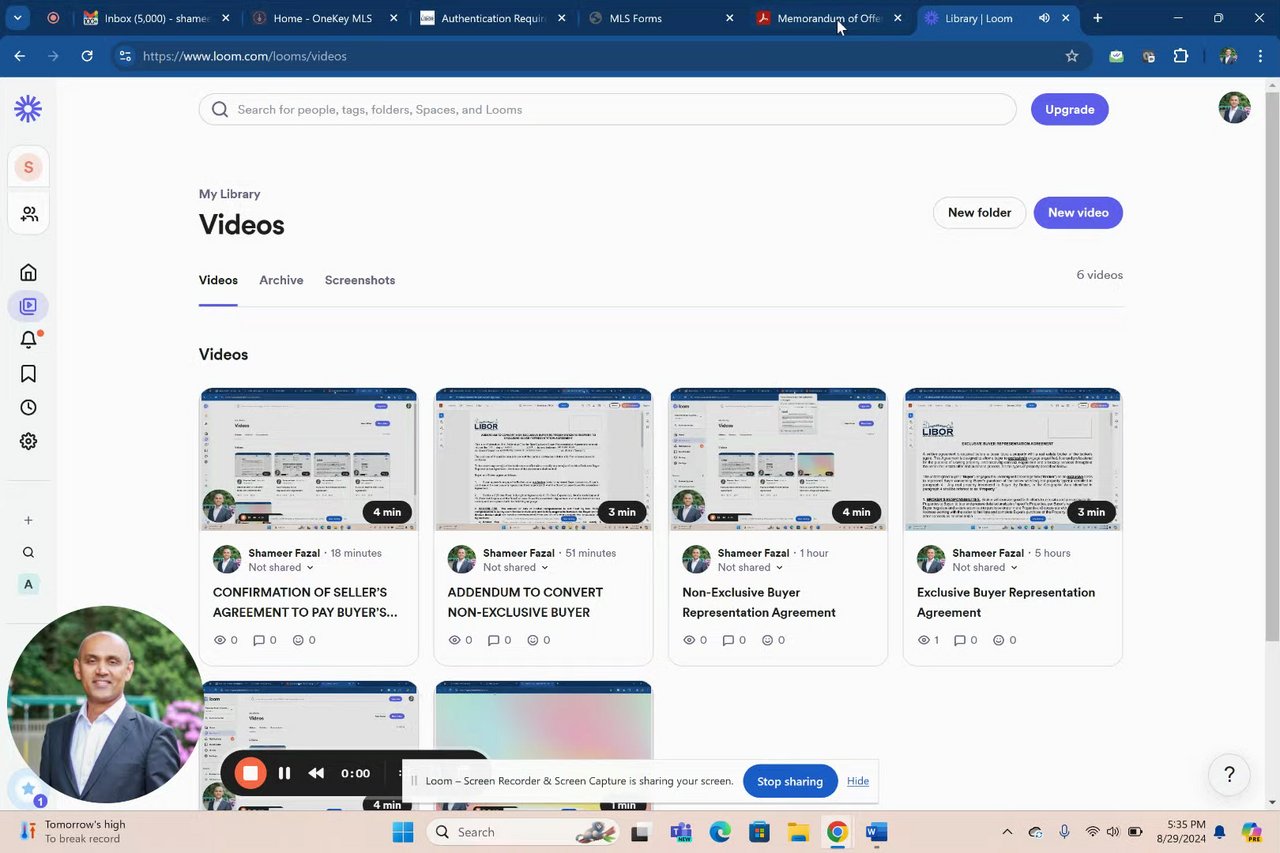1280x853 pixels.
Task: View site information icon in address bar
Action: pos(125,56)
